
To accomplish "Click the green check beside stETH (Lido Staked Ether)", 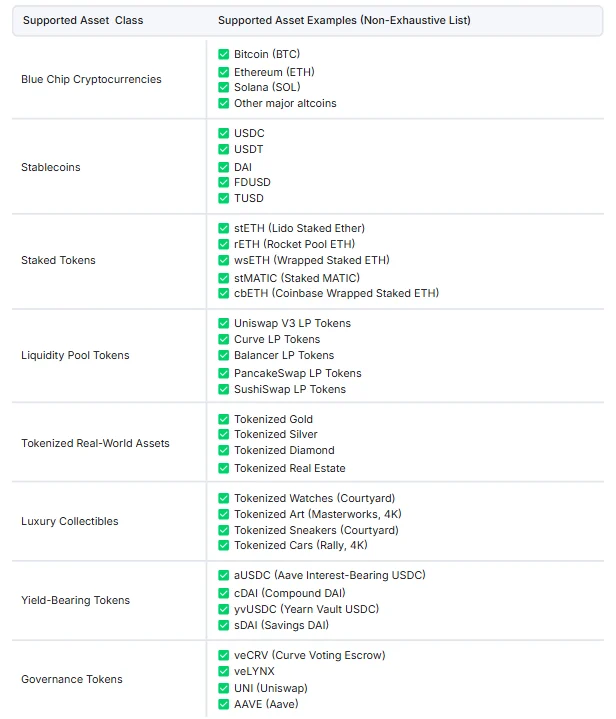I will (x=224, y=228).
